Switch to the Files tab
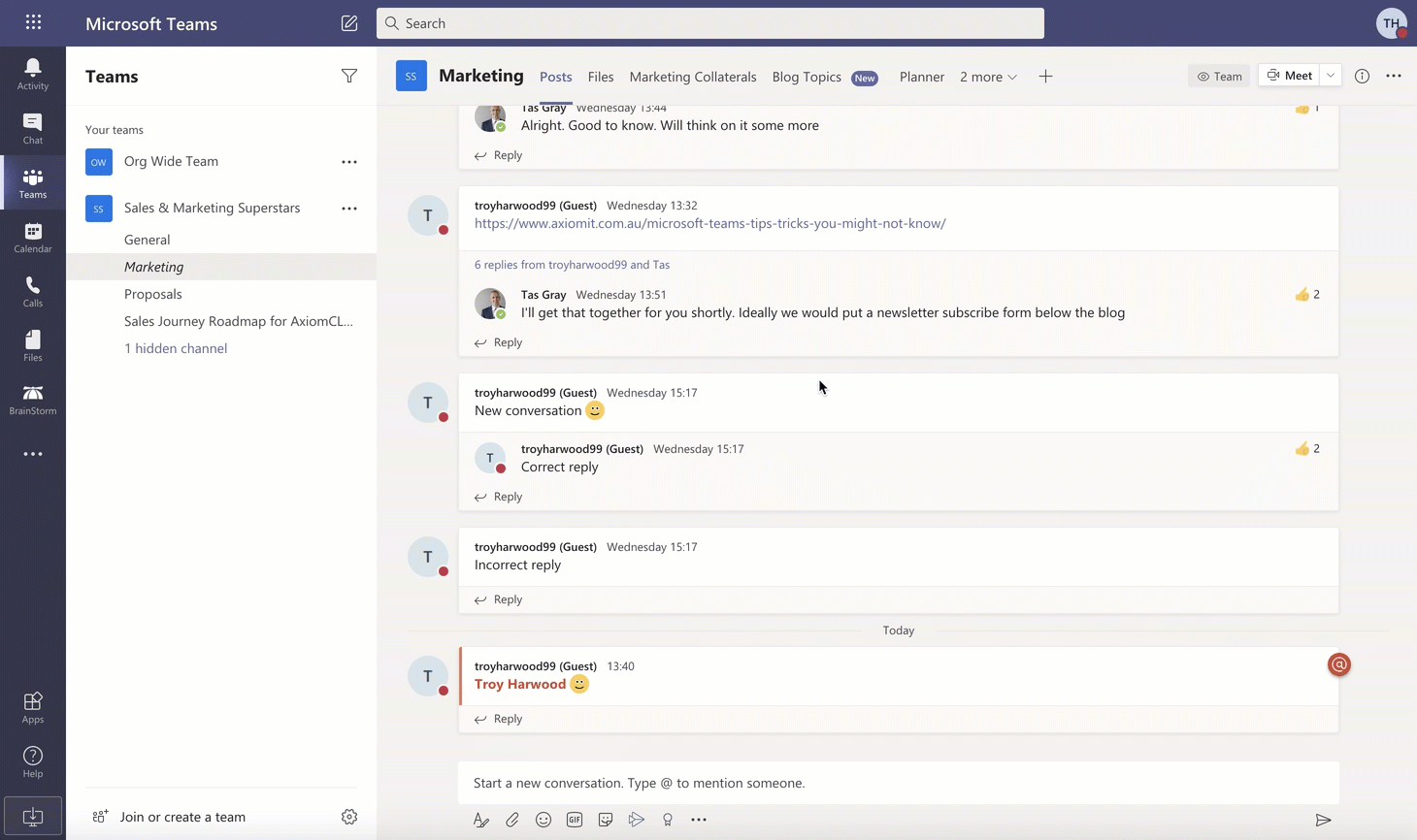Screen dimensions: 1417x840 click(x=601, y=77)
